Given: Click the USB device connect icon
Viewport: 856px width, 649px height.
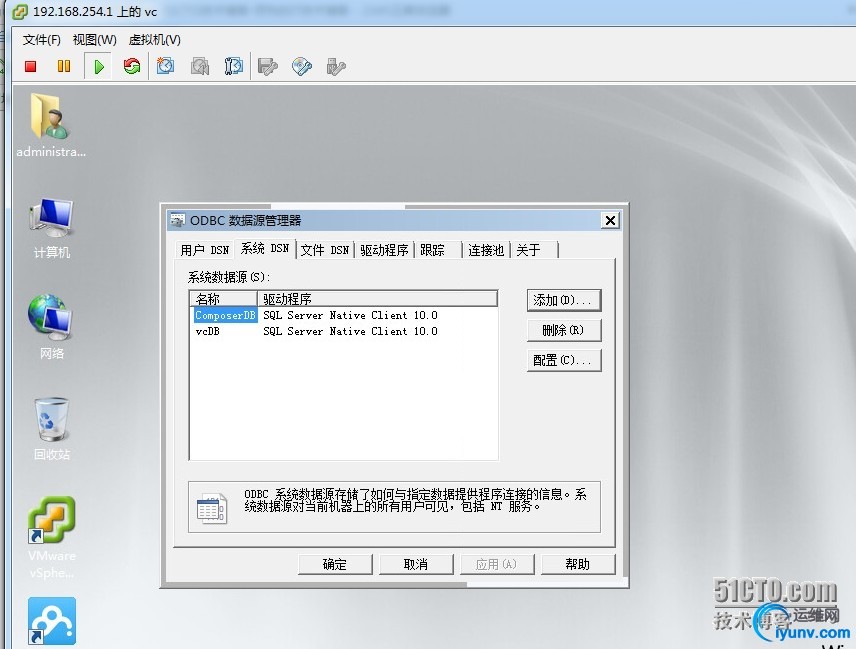Looking at the screenshot, I should tap(336, 67).
